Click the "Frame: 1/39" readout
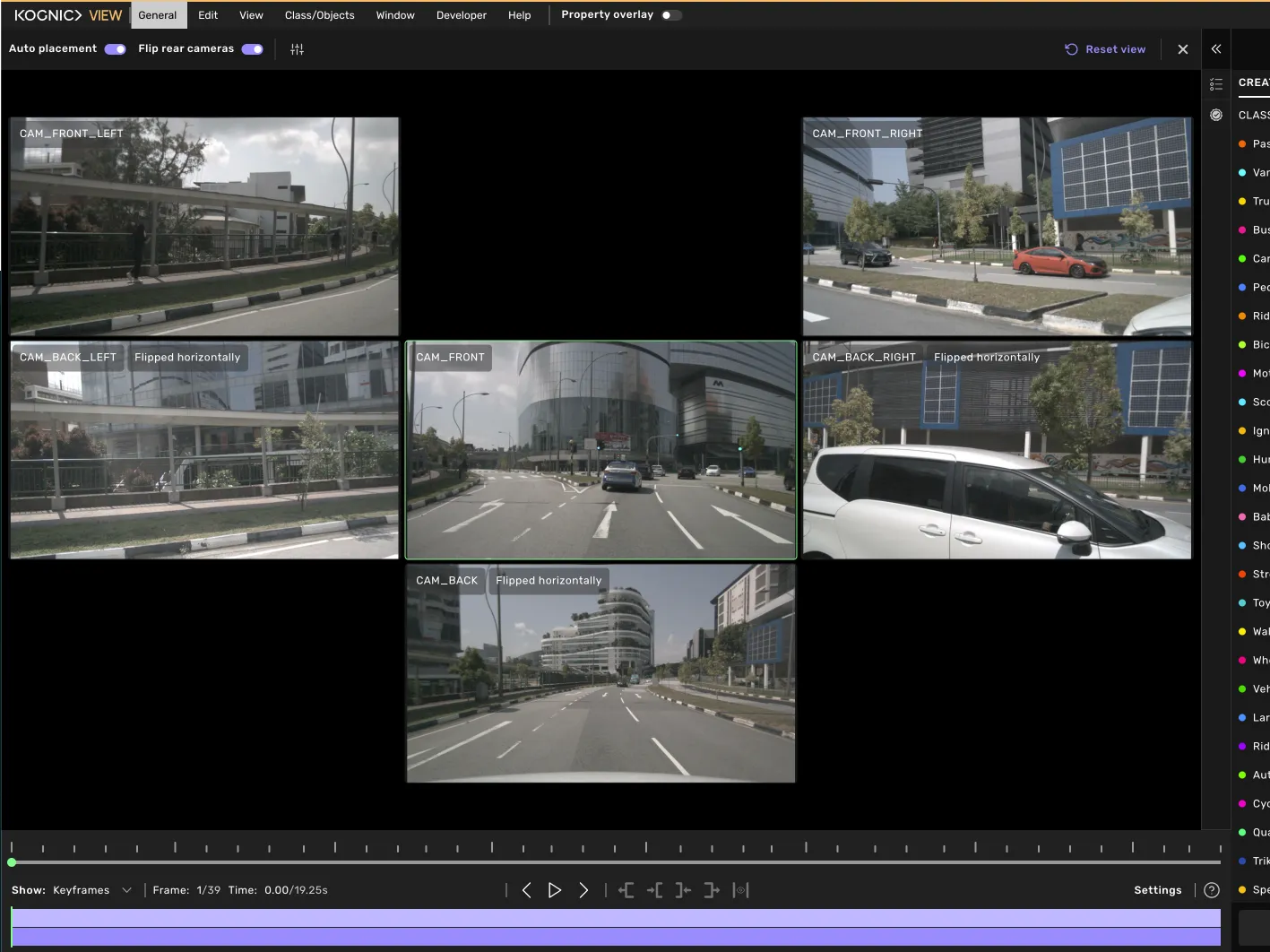The image size is (1270, 952). tap(186, 890)
